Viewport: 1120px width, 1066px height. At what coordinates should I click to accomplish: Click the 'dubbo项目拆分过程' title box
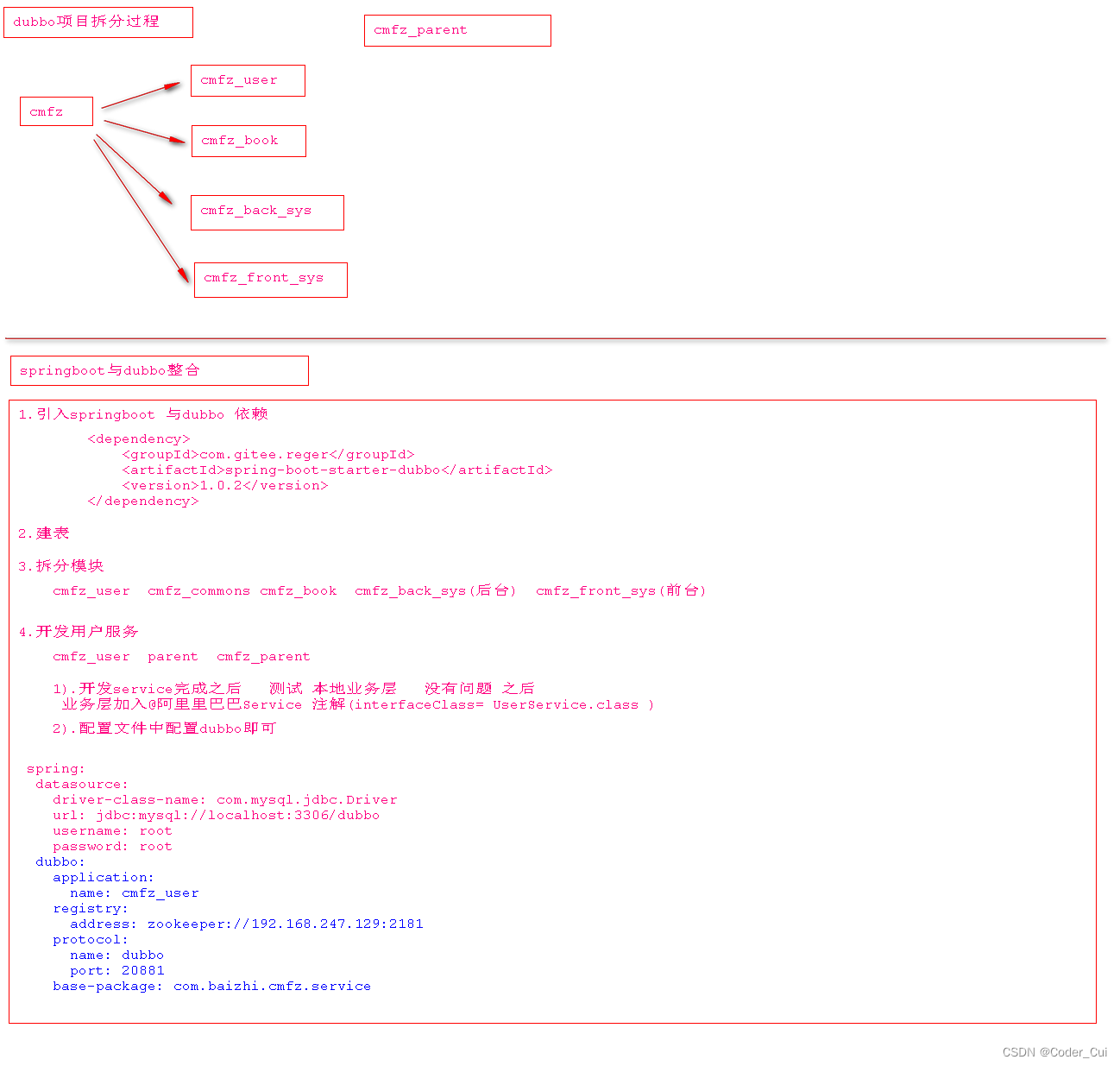[x=98, y=22]
